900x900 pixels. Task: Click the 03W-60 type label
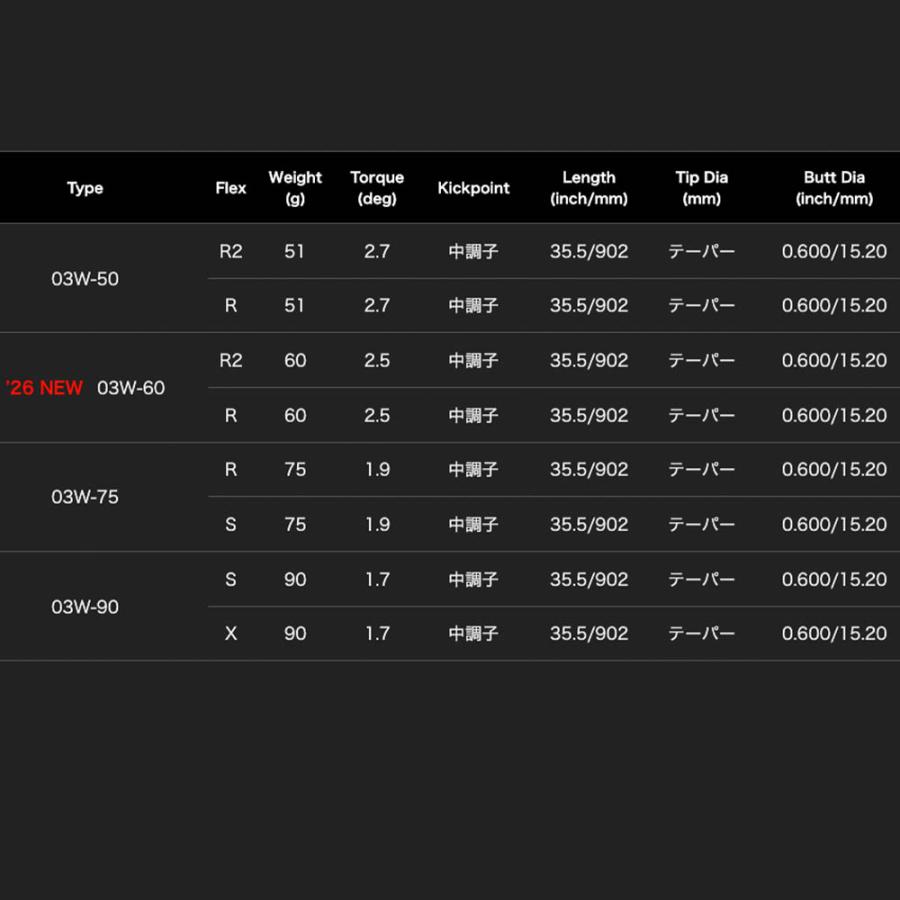point(131,388)
